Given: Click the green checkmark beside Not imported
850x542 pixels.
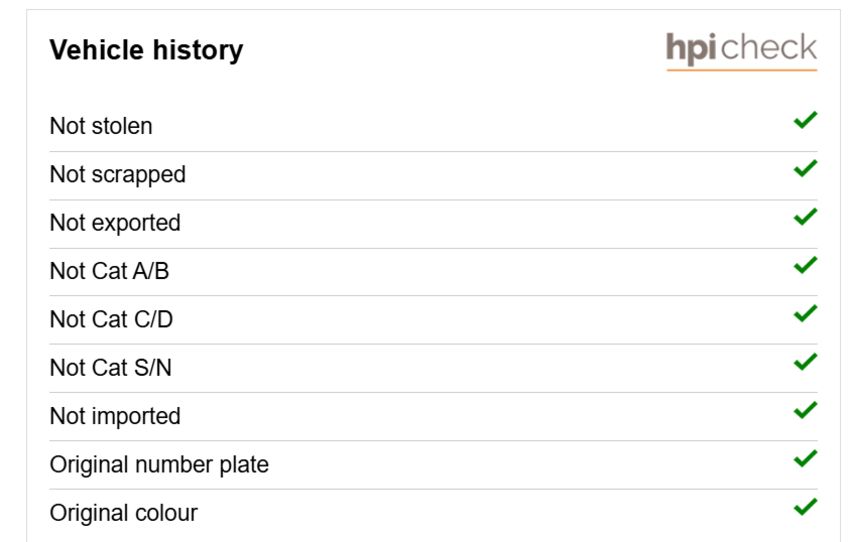Looking at the screenshot, I should 806,410.
